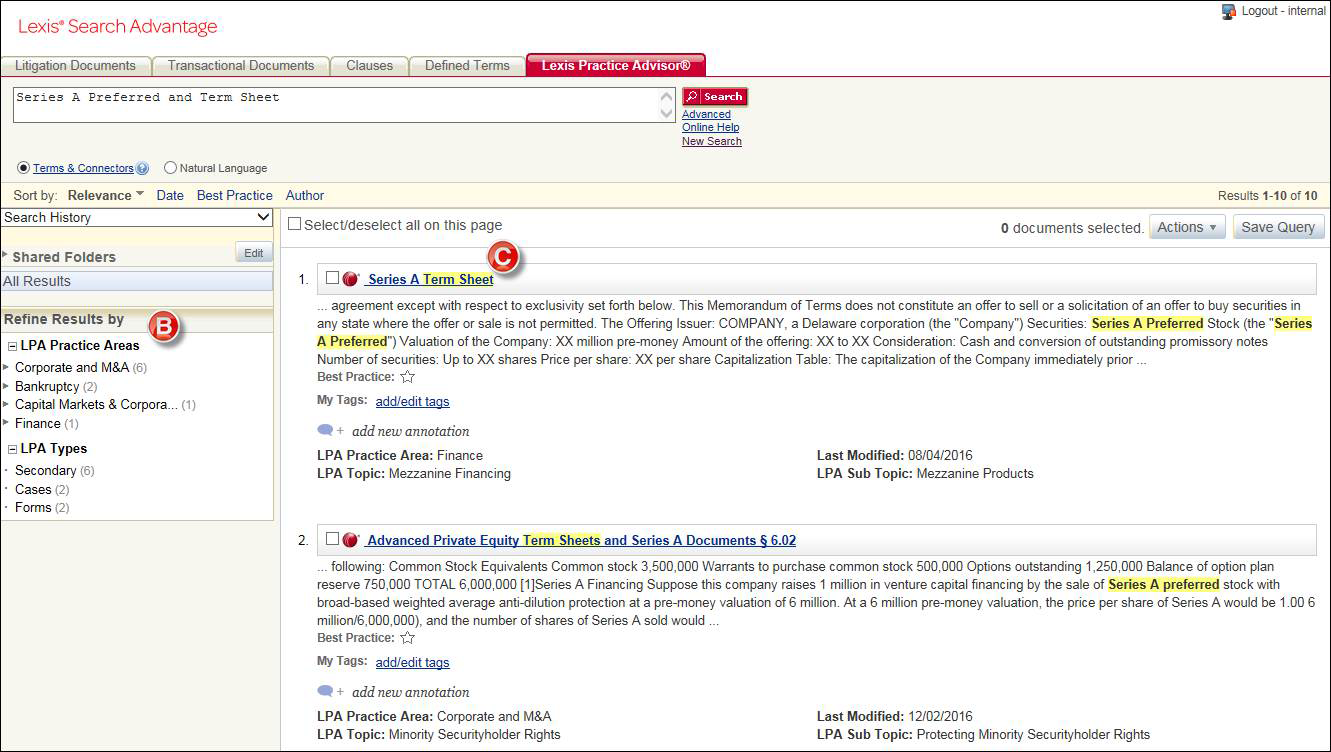Click Edit button for Shared Folders
The width and height of the screenshot is (1331, 752).
tap(254, 253)
